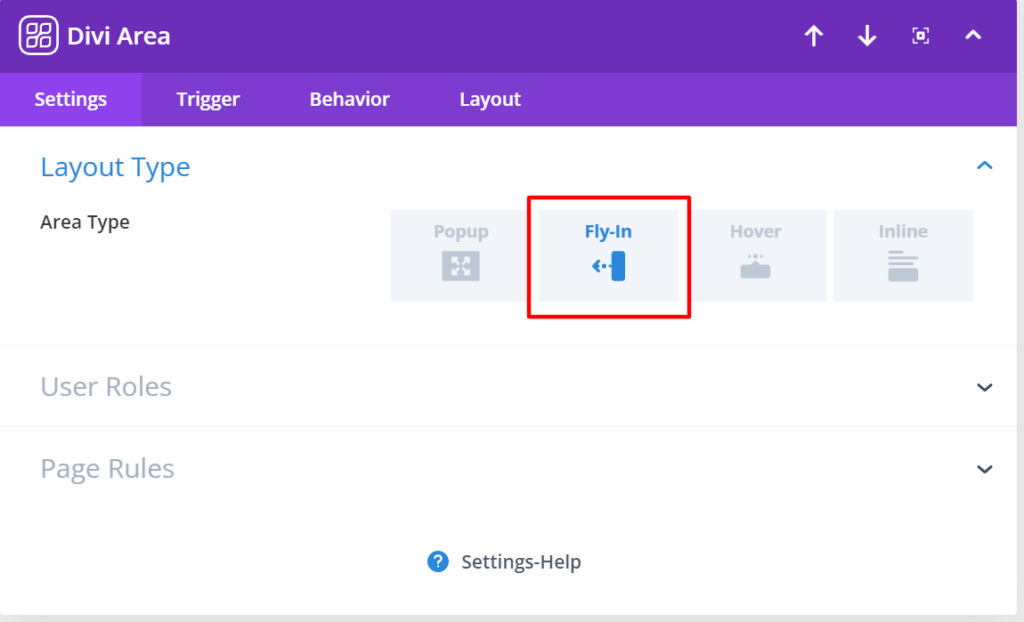Move the Divi Area panel up
The height and width of the screenshot is (622, 1024).
coord(813,36)
